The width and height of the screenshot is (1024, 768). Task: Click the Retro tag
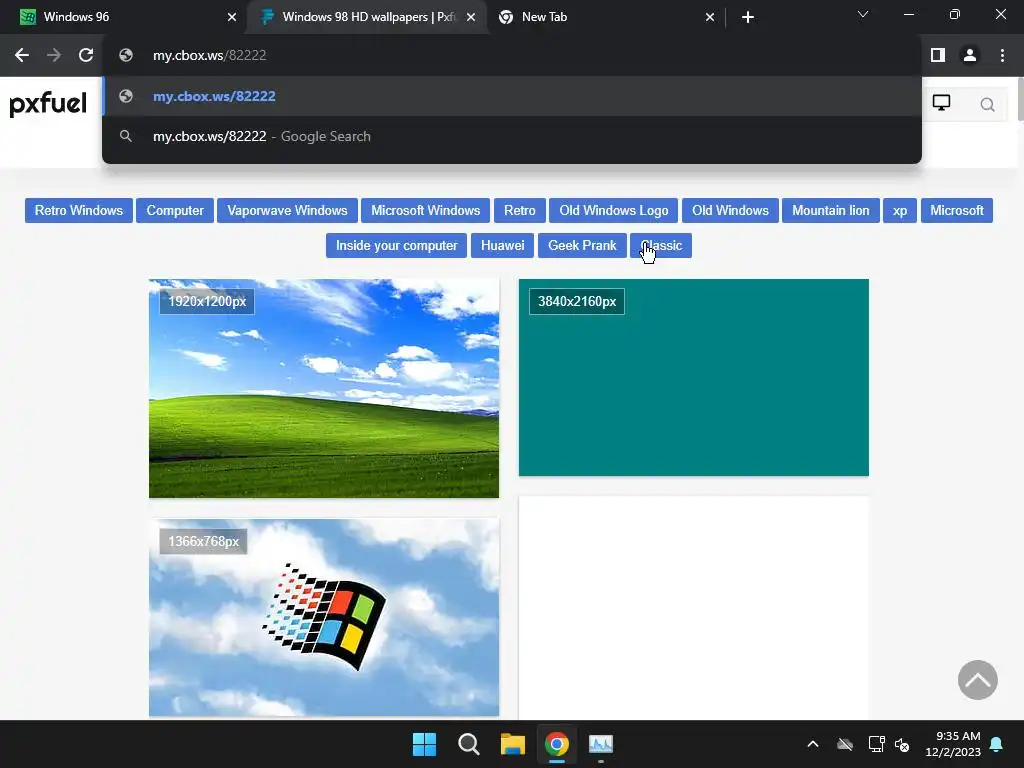[520, 210]
